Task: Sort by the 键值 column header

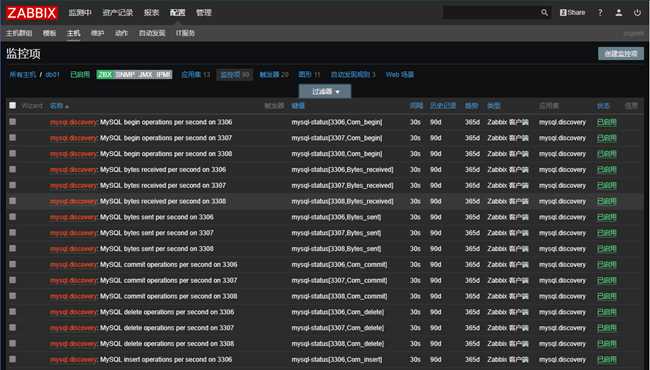Action: click(298, 106)
